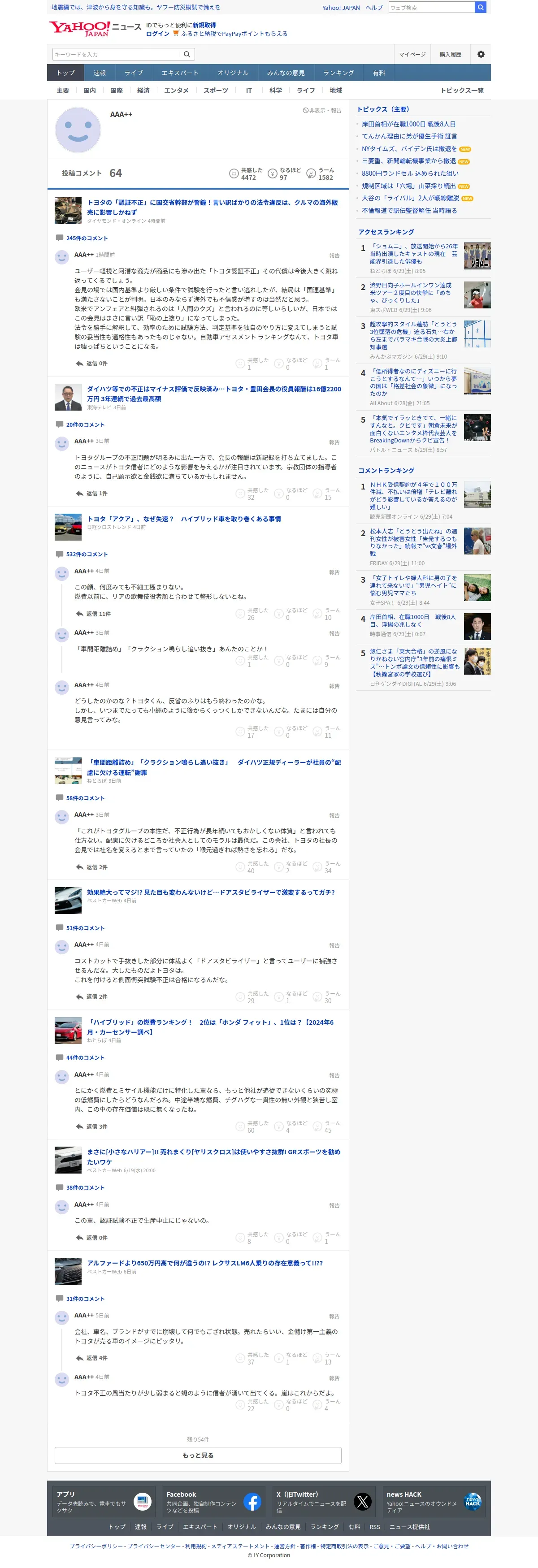The image size is (538, 1568).
Task: Open settings via the gear icon
Action: pos(481,54)
